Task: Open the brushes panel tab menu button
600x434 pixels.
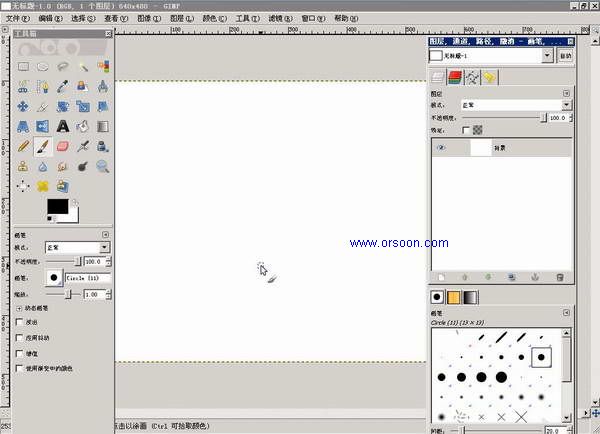Action: [x=566, y=313]
